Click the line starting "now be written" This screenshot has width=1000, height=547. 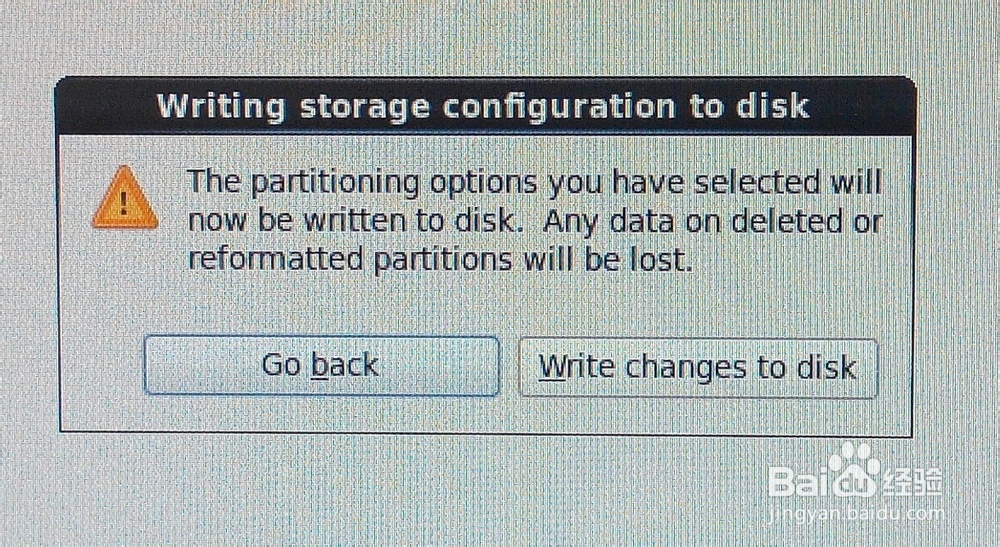(534, 222)
